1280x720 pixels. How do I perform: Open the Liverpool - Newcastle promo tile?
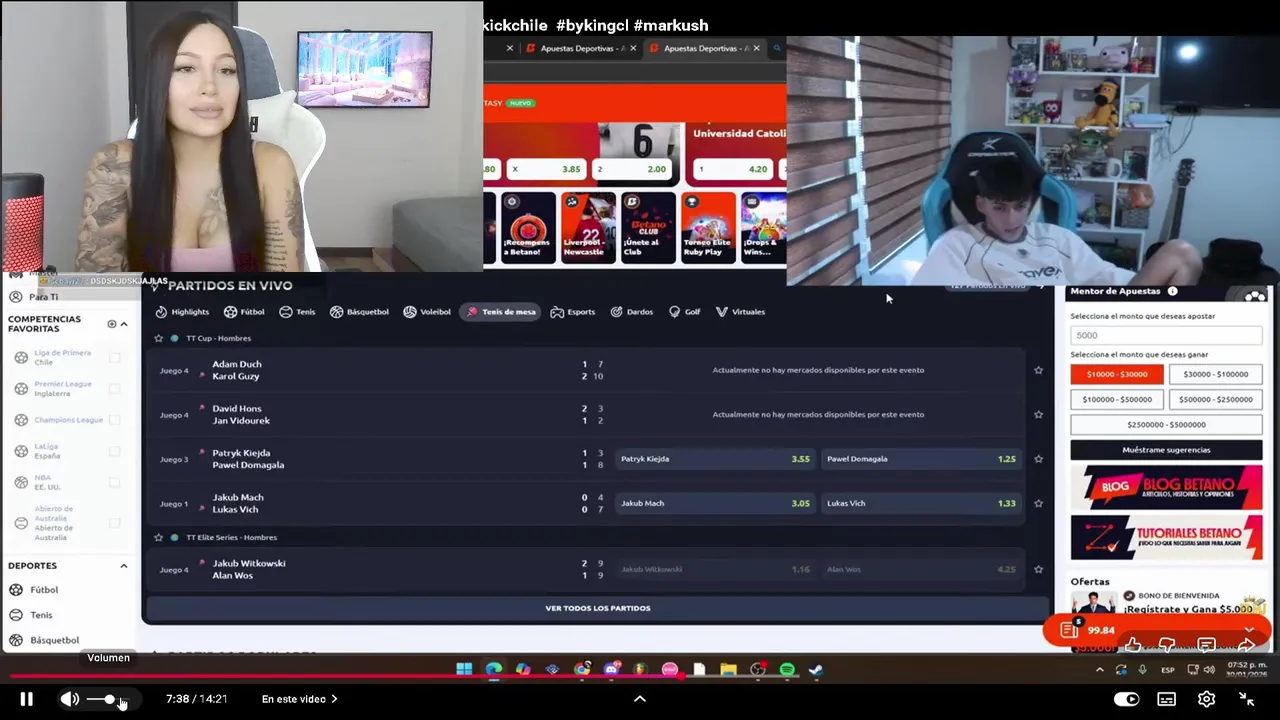point(588,227)
